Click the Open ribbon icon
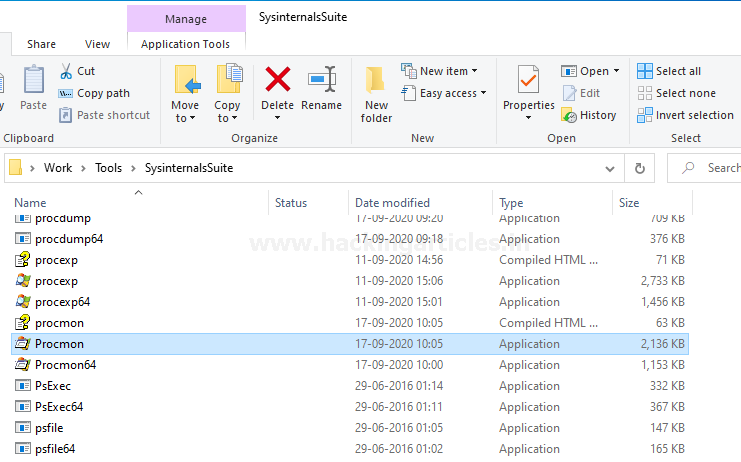This screenshot has width=741, height=462. pyautogui.click(x=569, y=71)
